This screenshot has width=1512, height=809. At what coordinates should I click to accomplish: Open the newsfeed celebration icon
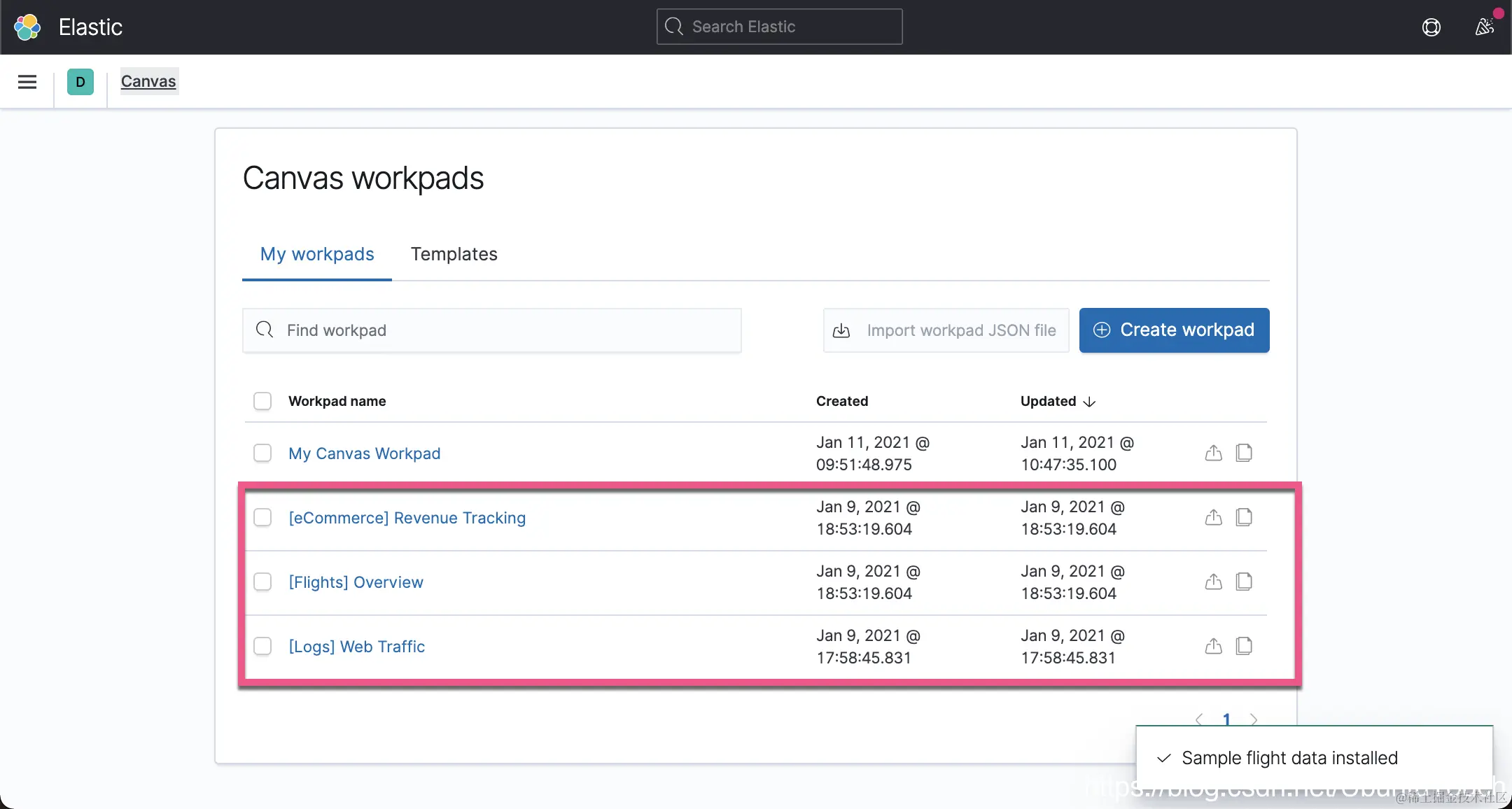[x=1484, y=27]
